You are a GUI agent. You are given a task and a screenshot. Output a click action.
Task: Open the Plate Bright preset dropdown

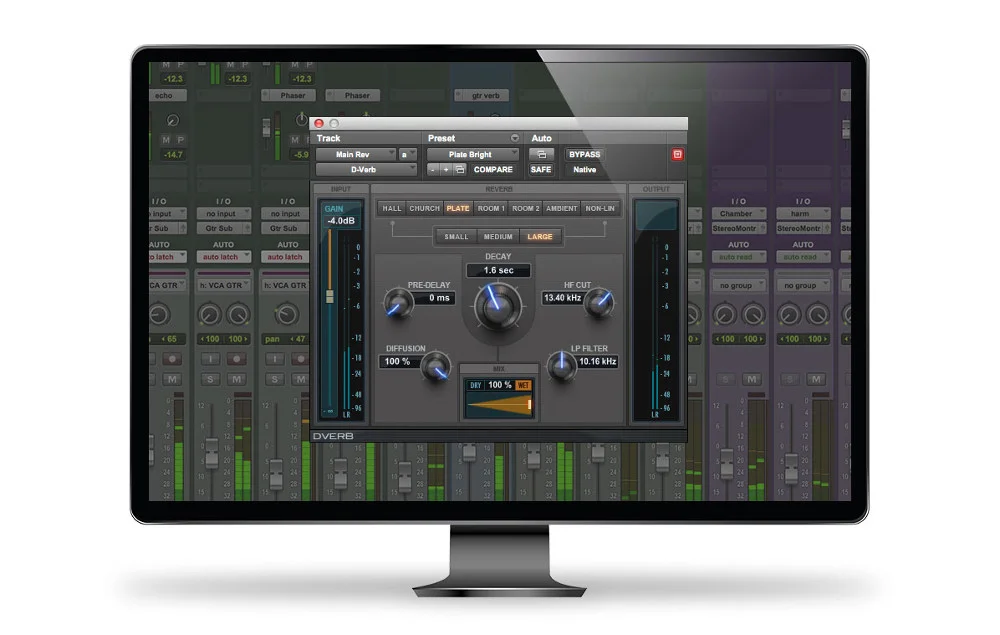(x=473, y=154)
